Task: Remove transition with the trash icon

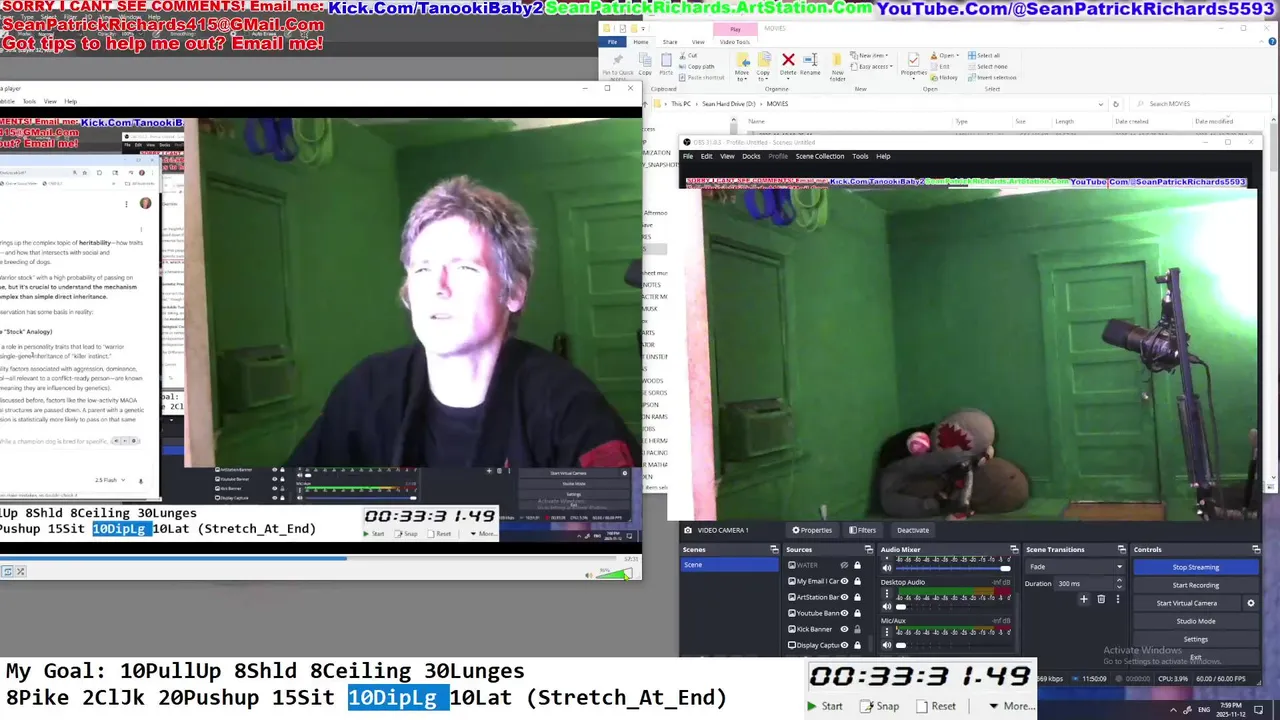Action: [1101, 599]
